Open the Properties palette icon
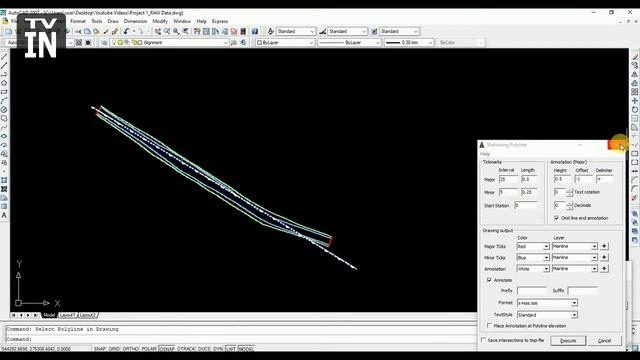This screenshot has height=360, width=640. tap(197, 31)
